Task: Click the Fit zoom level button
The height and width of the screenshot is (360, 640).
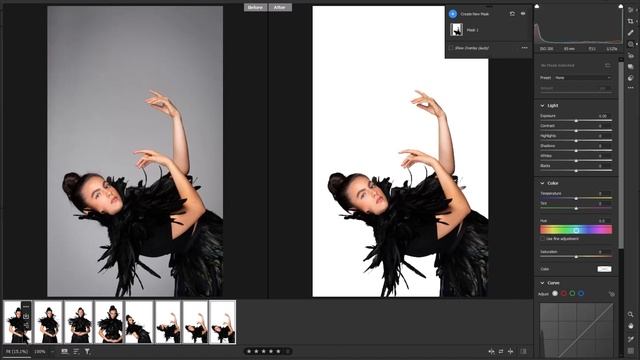Action: 17,351
